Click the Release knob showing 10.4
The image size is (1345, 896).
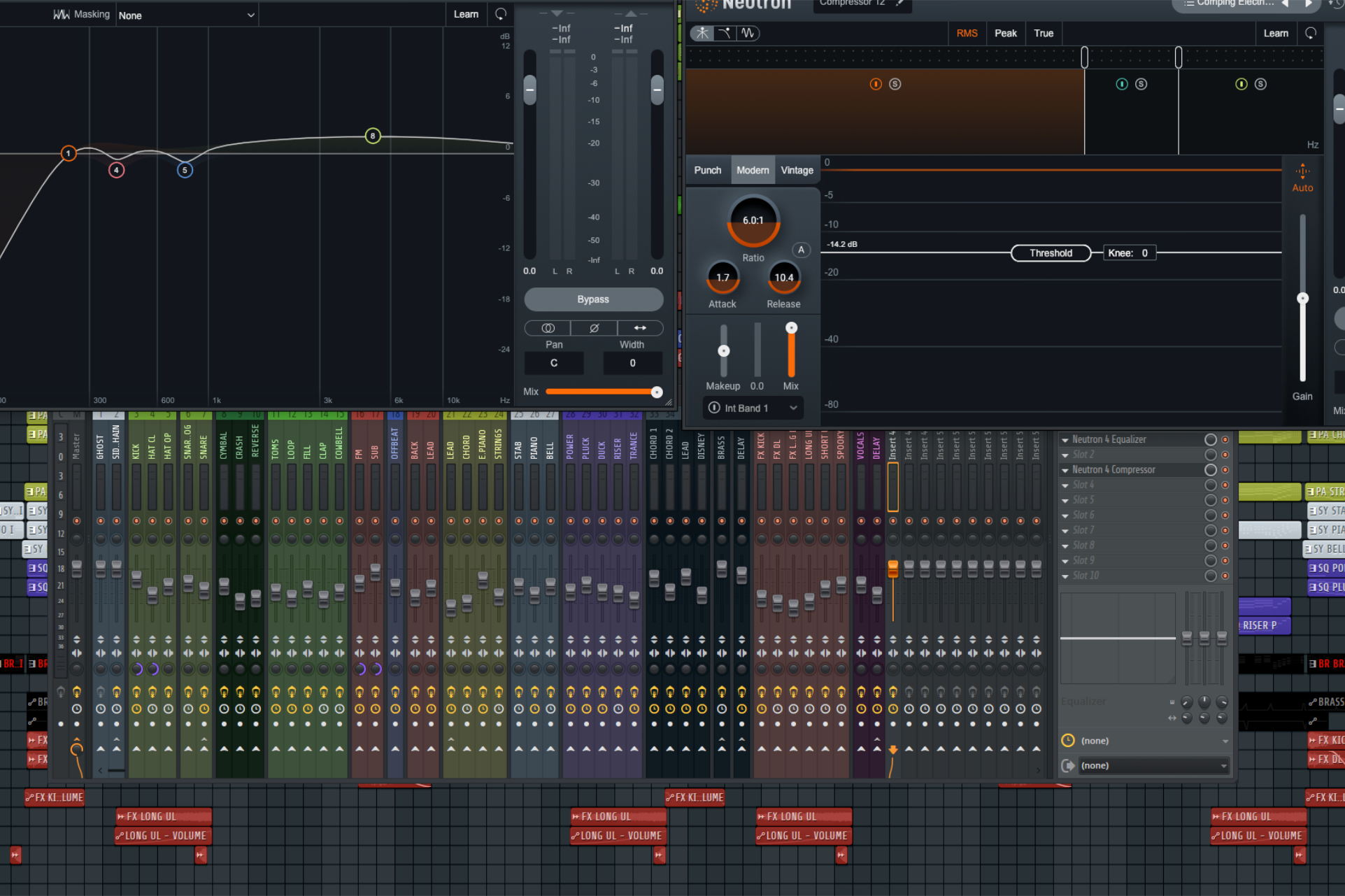tap(784, 278)
